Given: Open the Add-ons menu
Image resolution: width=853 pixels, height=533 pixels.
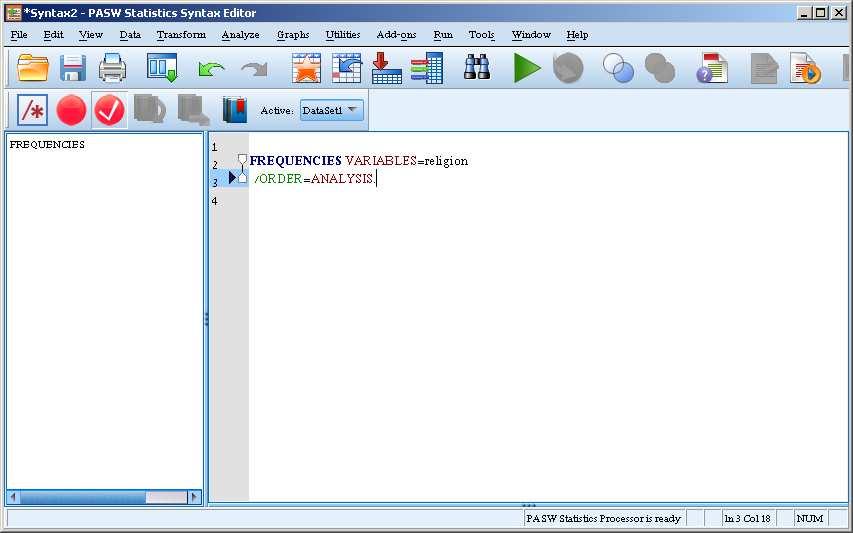Looking at the screenshot, I should tap(396, 35).
